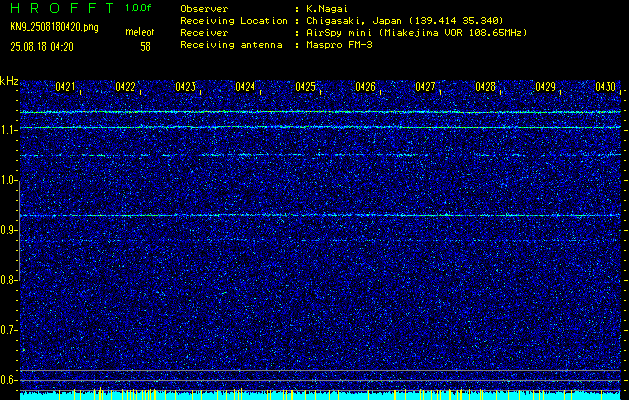629x400 pixels.
Task: Click the 0422 time marker
Action: (x=125, y=86)
